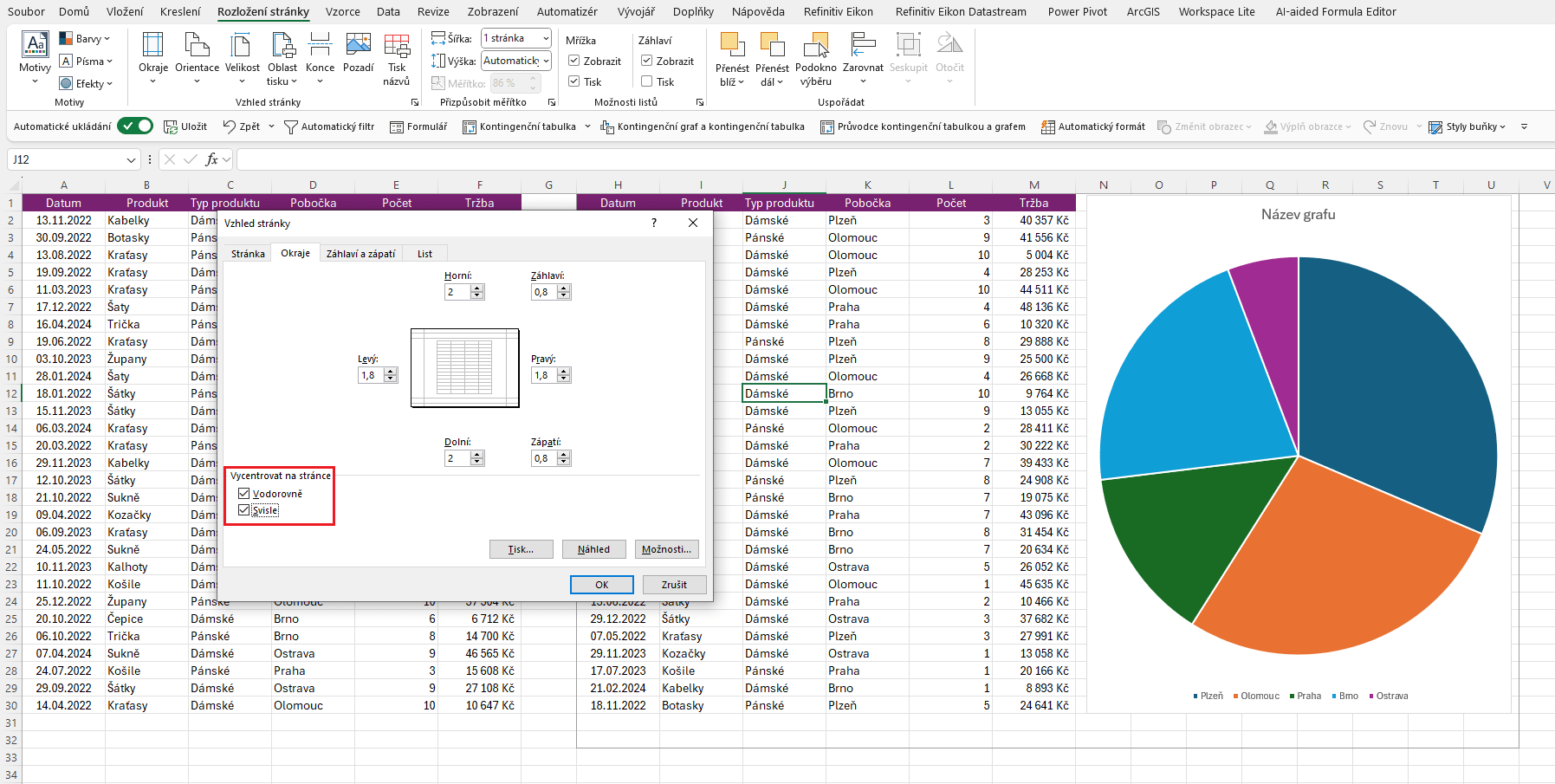Open the Orientace page orientation menu

(x=197, y=57)
